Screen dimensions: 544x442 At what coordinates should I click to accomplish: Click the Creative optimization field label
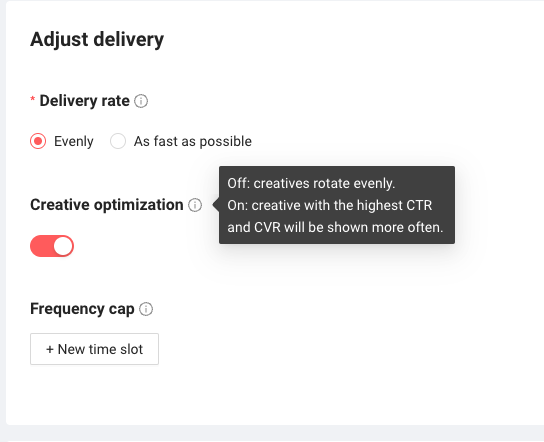coord(107,205)
